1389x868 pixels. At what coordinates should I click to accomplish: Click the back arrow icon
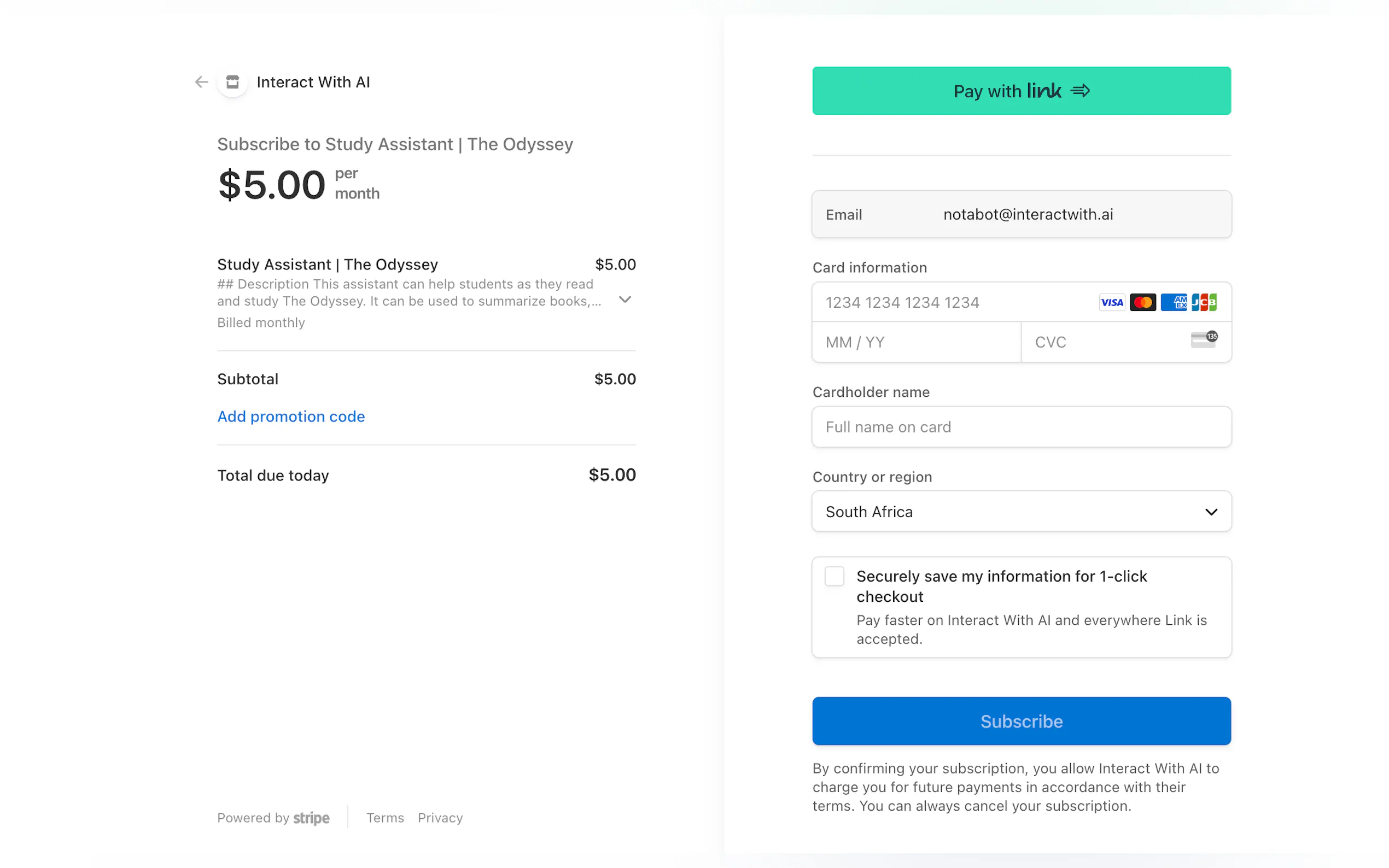tap(201, 82)
